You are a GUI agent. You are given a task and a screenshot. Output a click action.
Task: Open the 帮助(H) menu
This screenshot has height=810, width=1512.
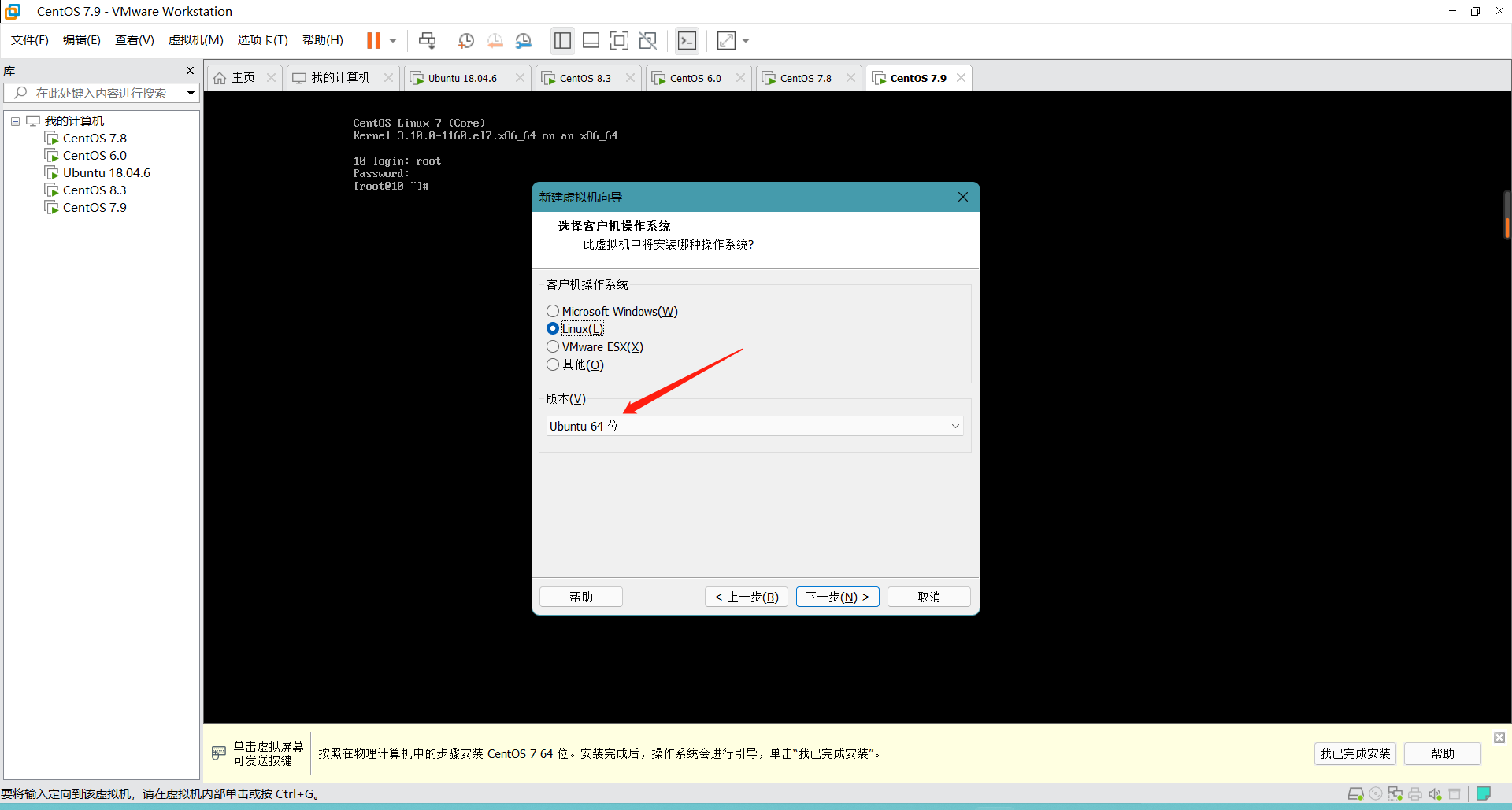click(323, 40)
